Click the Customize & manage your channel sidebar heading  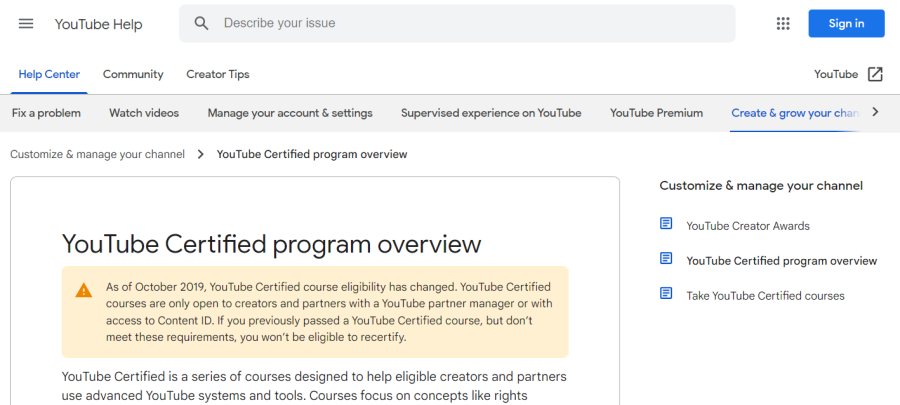click(761, 186)
